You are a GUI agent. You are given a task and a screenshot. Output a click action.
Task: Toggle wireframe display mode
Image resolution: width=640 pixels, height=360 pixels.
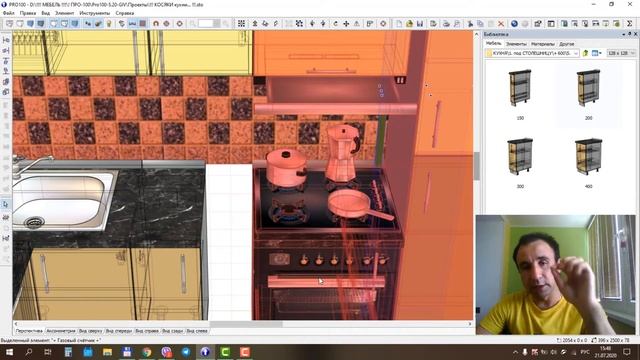pyautogui.click(x=9, y=24)
